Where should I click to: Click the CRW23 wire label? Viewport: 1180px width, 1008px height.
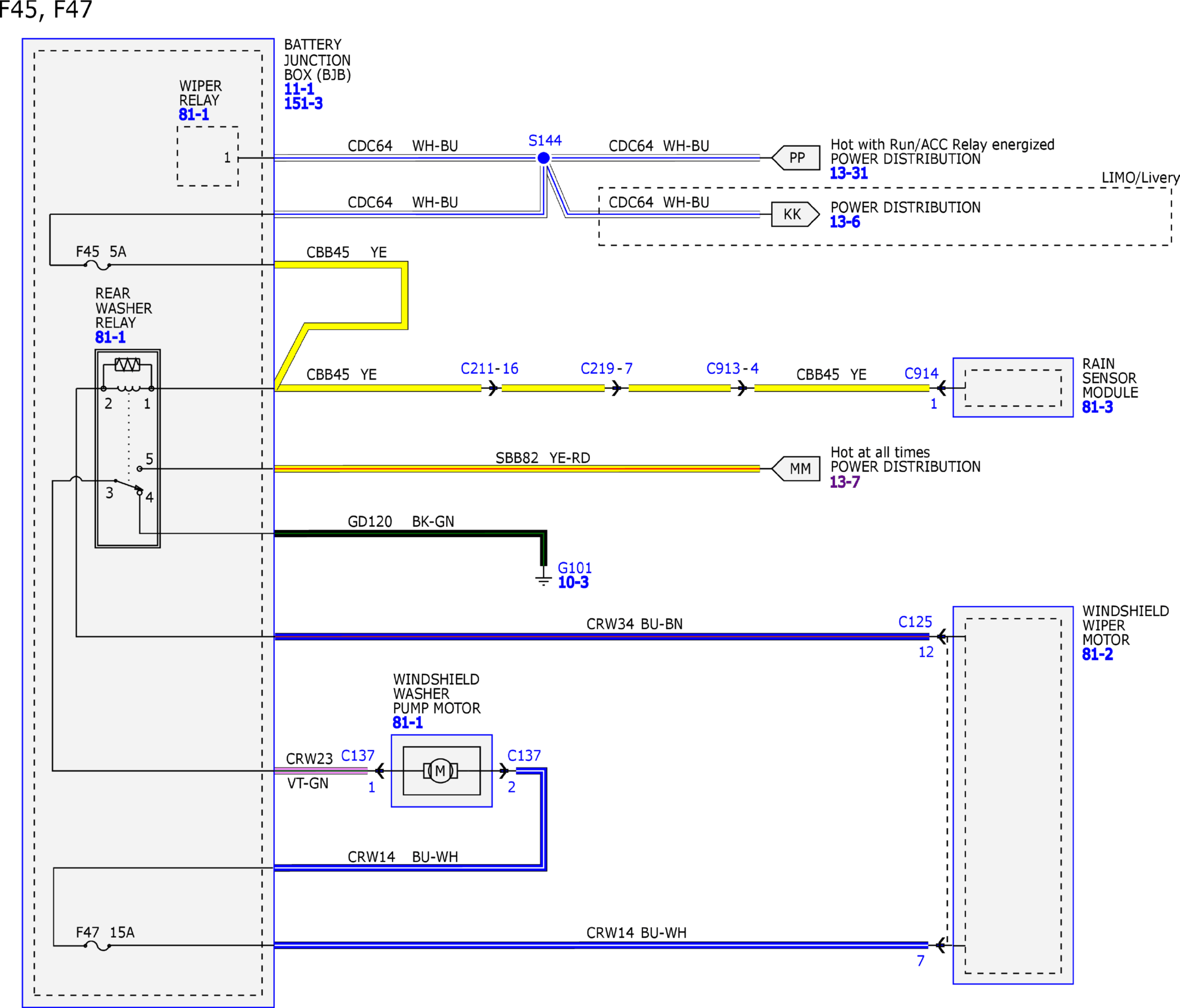(309, 759)
